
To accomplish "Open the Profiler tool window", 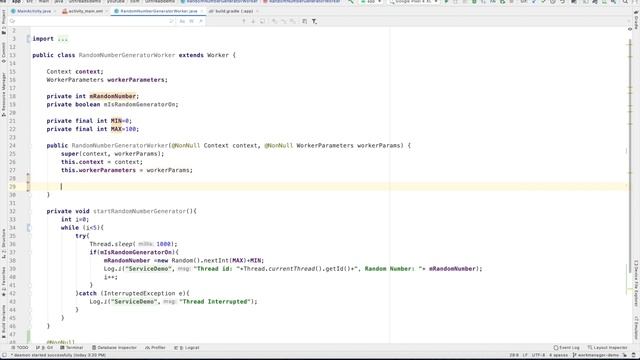I will point(155,348).
